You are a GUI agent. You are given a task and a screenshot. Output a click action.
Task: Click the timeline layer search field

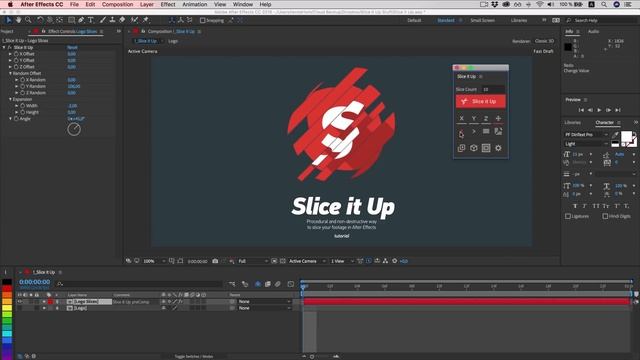point(141,284)
